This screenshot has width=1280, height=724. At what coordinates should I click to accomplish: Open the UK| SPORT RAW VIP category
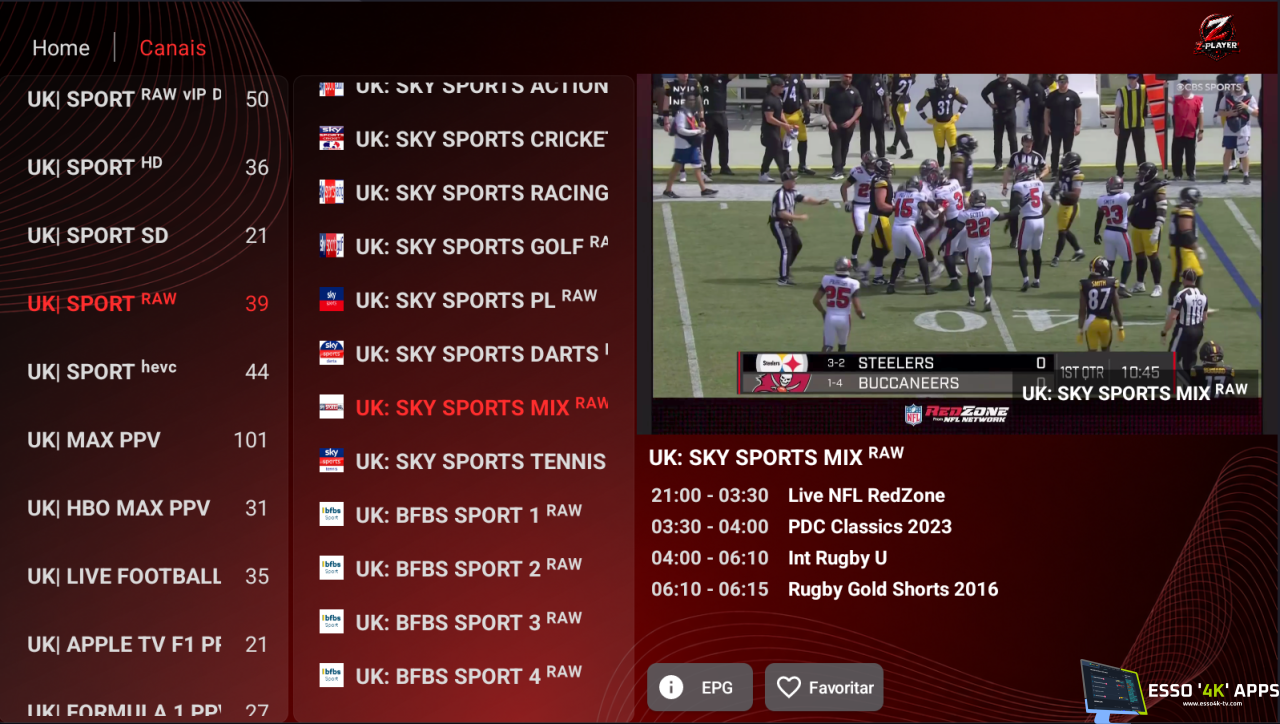point(147,99)
